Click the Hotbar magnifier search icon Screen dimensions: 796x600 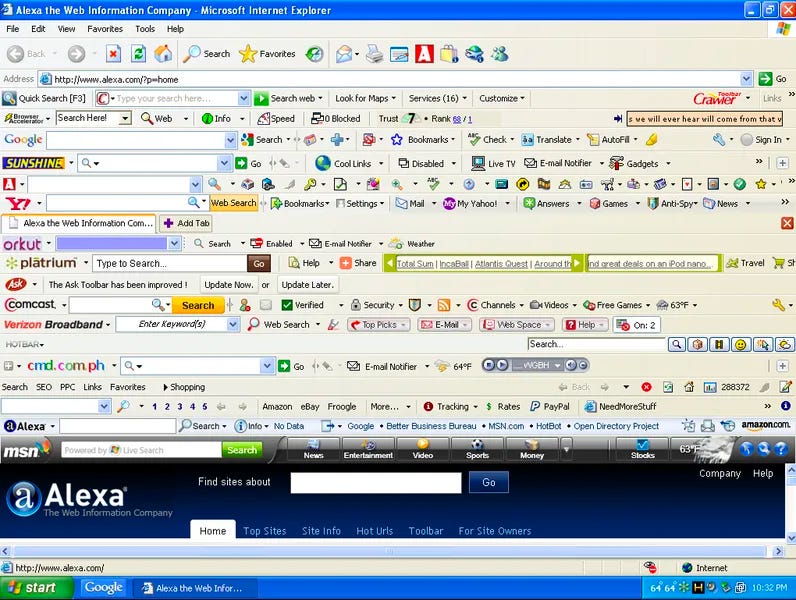tap(677, 345)
